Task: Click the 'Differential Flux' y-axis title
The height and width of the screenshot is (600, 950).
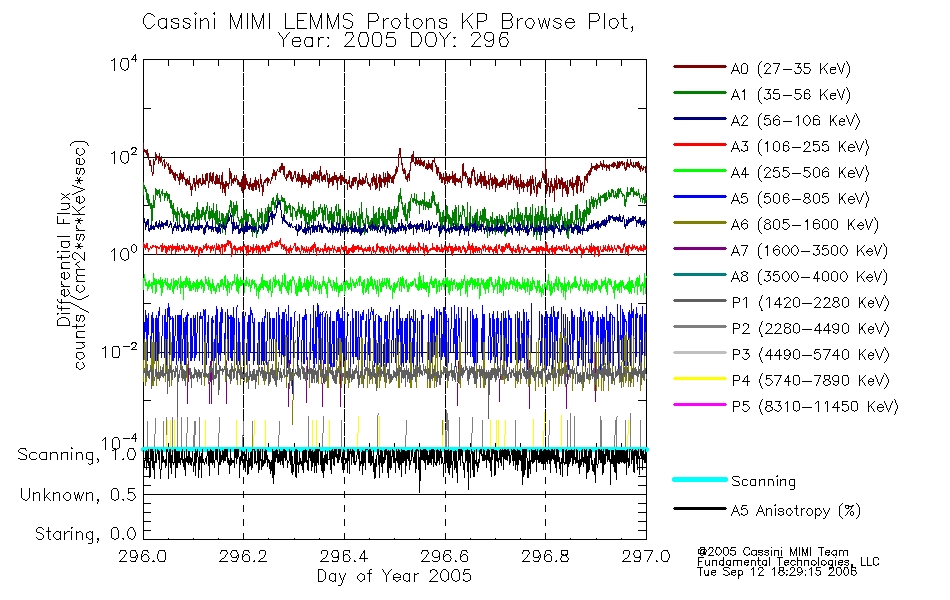Action: point(64,261)
